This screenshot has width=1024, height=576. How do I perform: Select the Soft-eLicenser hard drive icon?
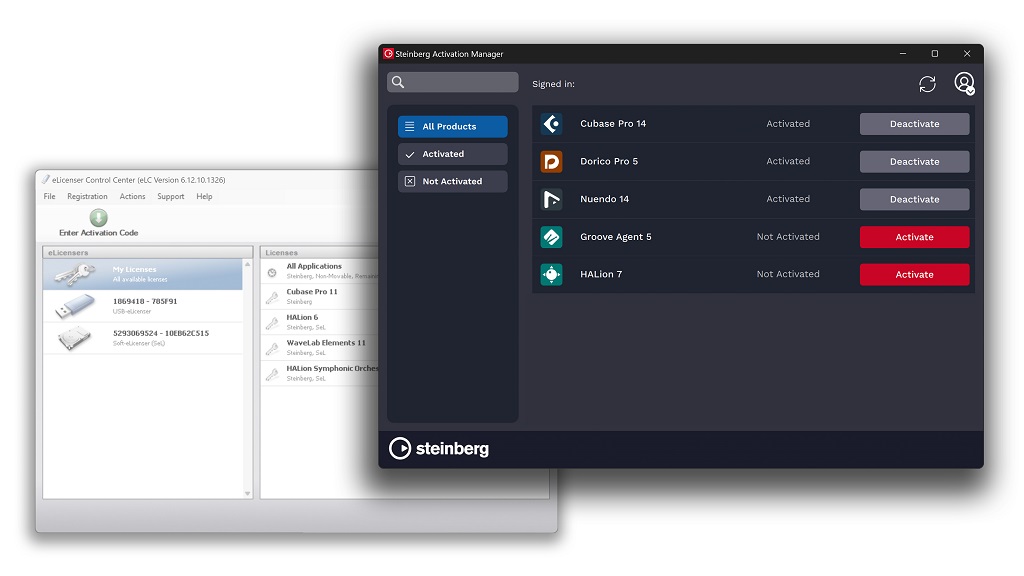pos(74,338)
